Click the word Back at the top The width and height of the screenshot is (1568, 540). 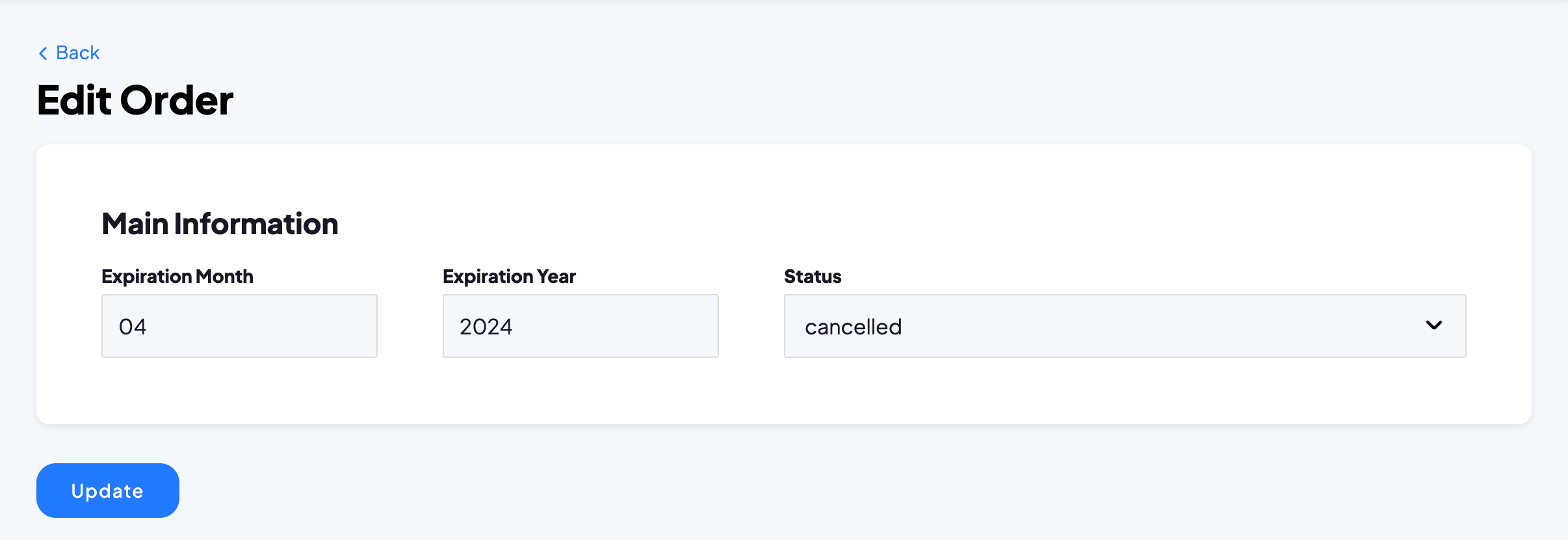pos(78,53)
